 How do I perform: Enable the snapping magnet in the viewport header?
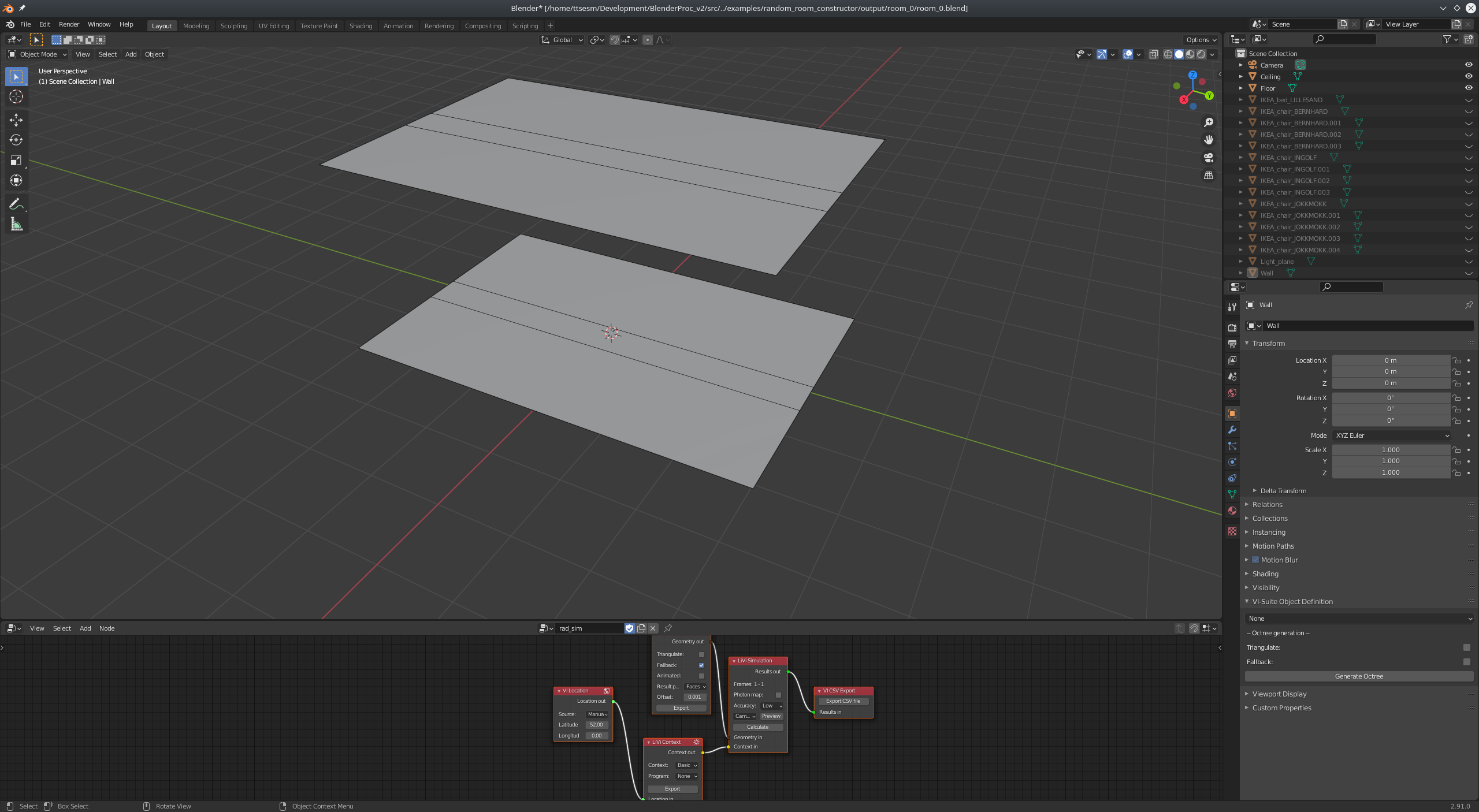coord(614,40)
